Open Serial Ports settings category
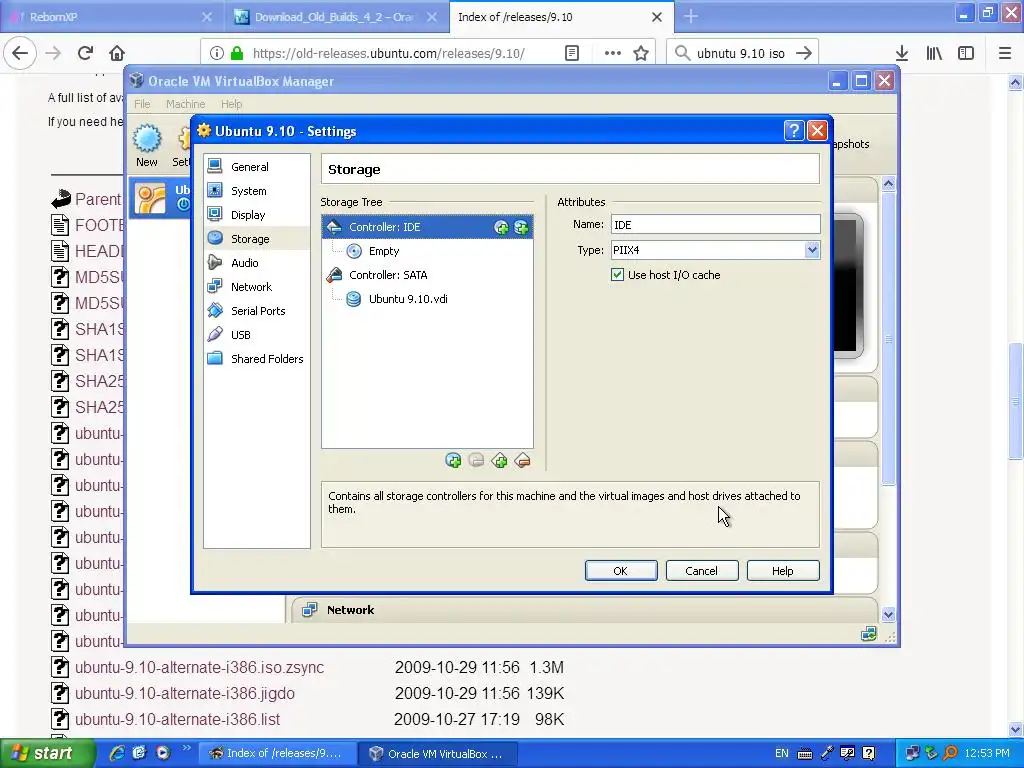Viewport: 1024px width, 768px height. (256, 311)
